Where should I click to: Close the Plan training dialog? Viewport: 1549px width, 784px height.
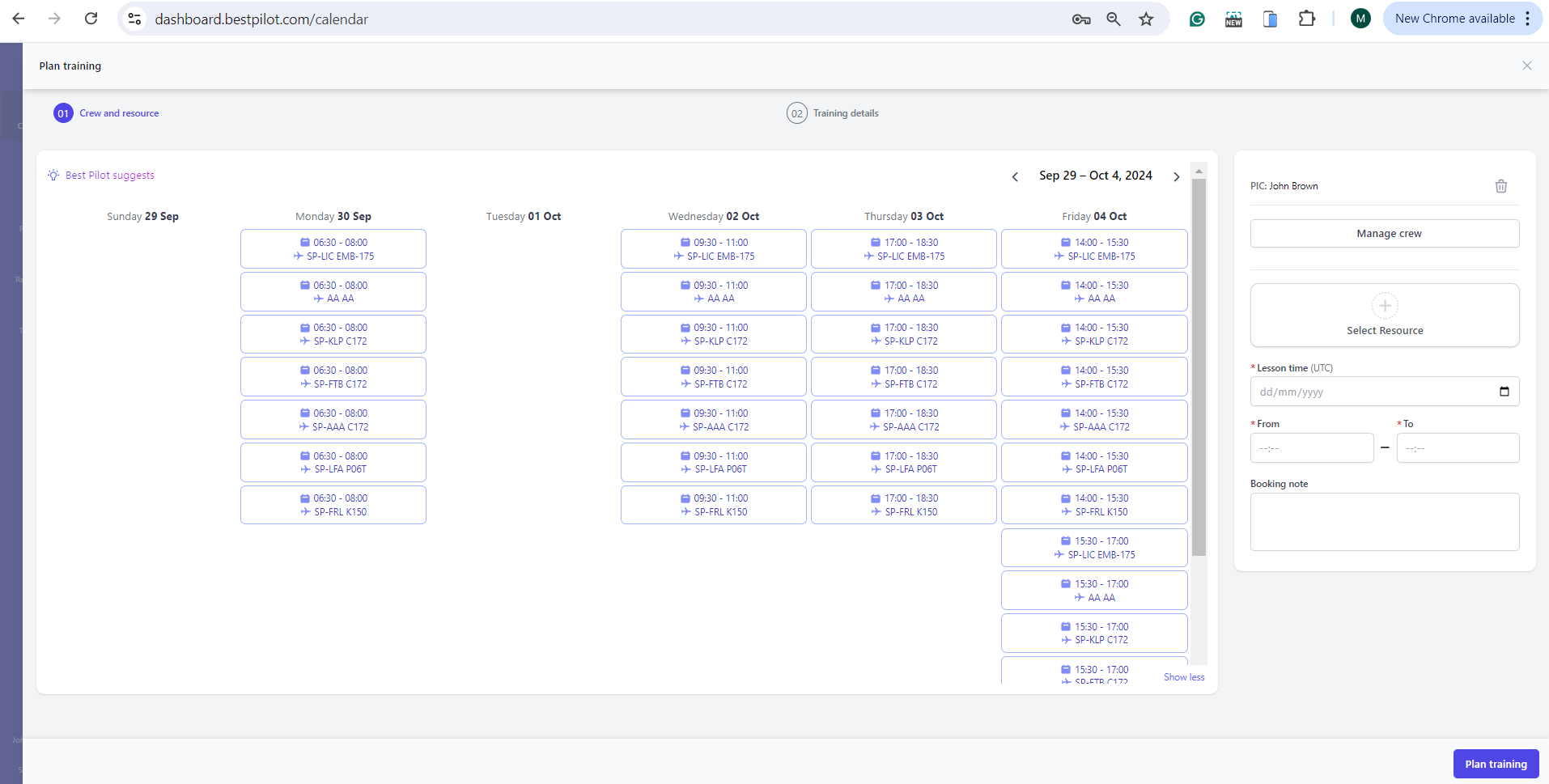[1527, 66]
